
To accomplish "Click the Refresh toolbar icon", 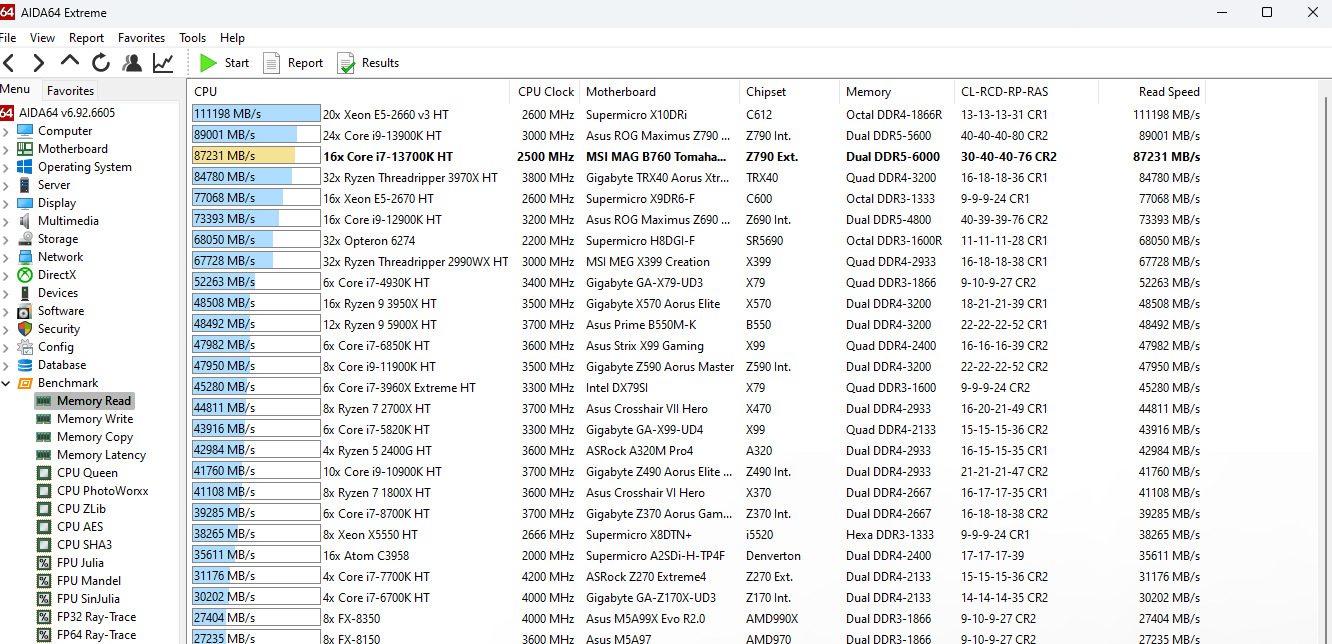I will coord(101,63).
